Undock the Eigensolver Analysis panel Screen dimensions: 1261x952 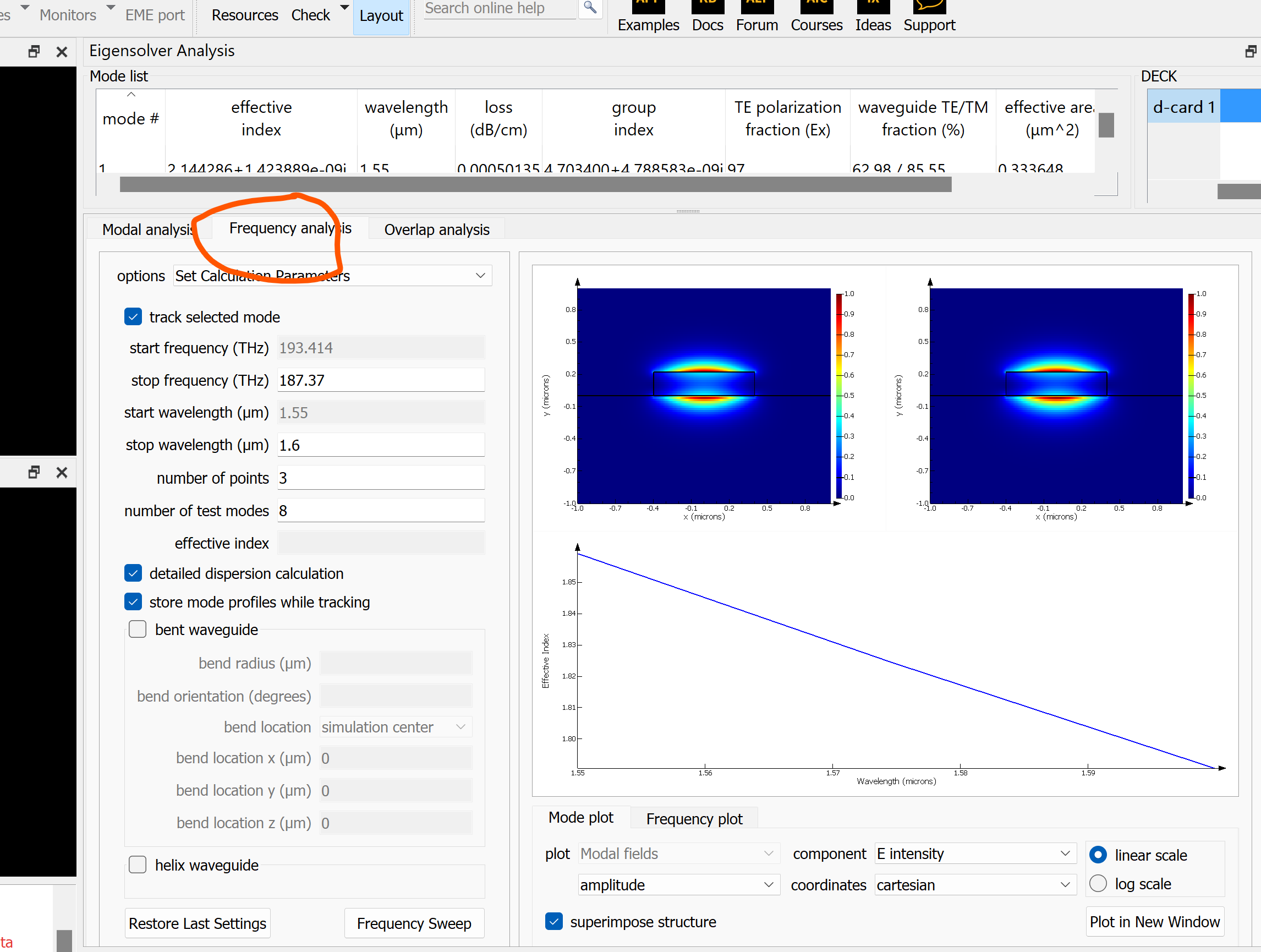(x=1250, y=52)
